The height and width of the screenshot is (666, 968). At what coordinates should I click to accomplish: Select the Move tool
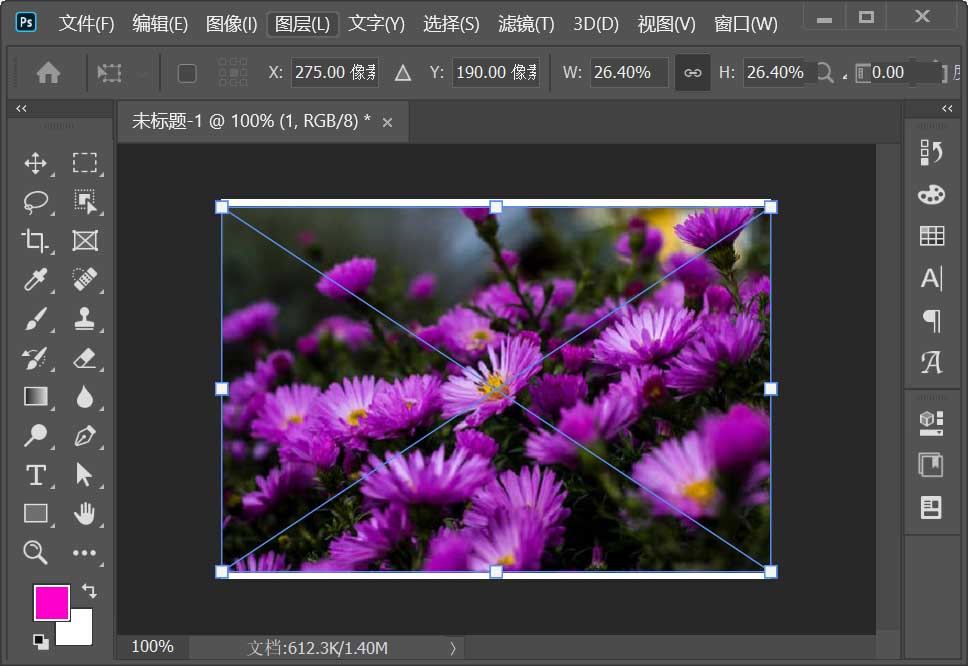(36, 163)
